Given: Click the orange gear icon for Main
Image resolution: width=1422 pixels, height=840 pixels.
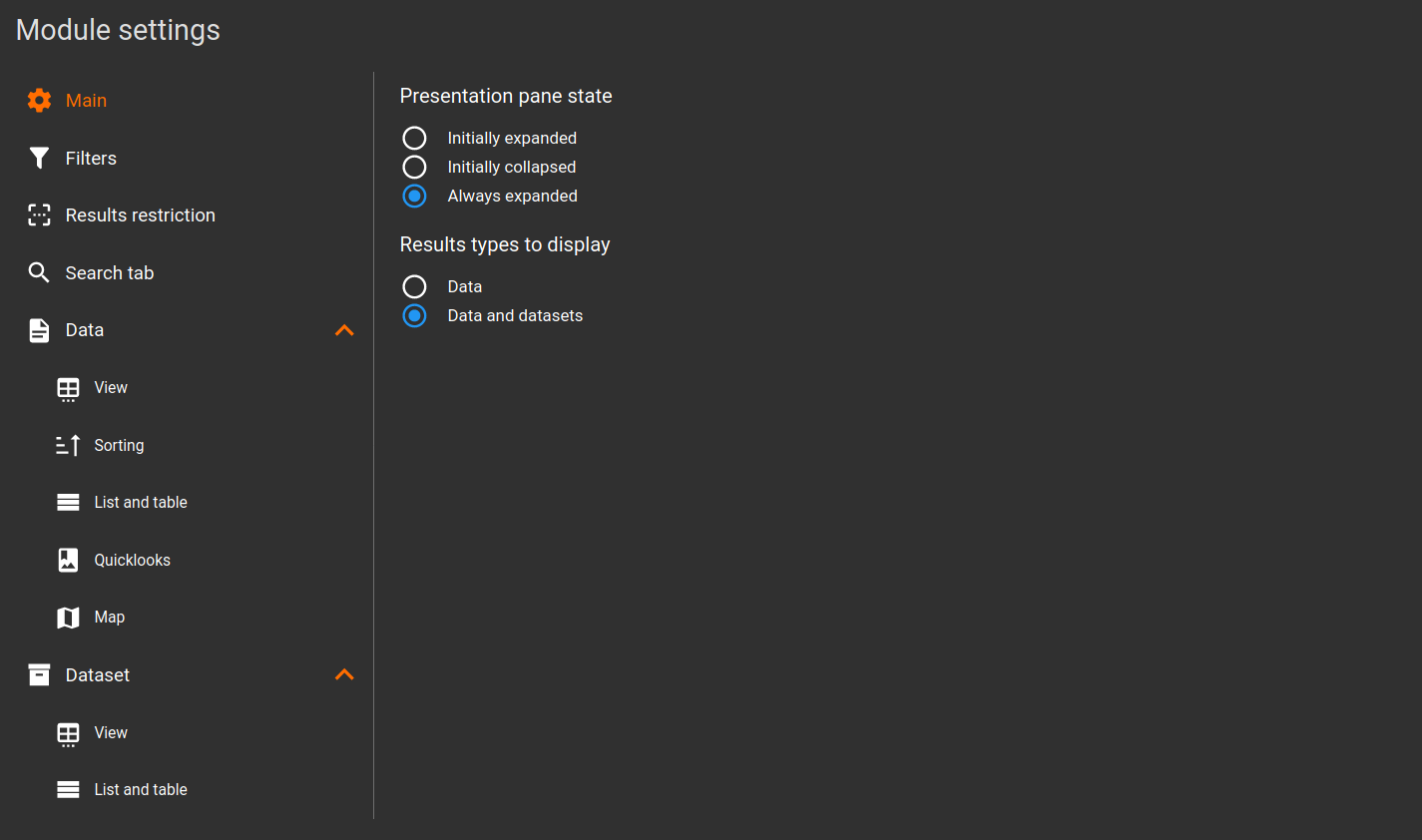Looking at the screenshot, I should 39,101.
